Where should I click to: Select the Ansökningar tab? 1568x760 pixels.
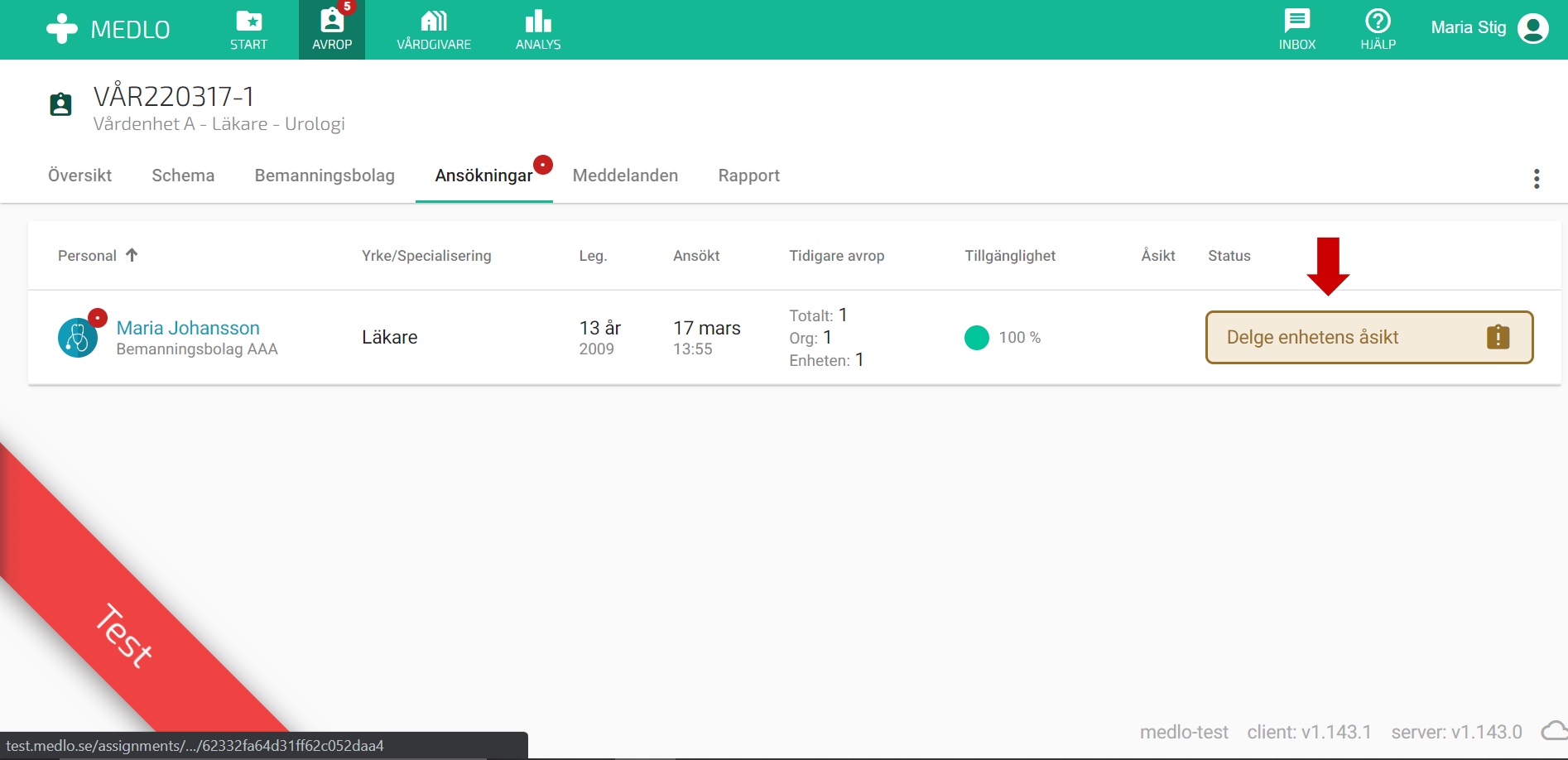[x=484, y=176]
